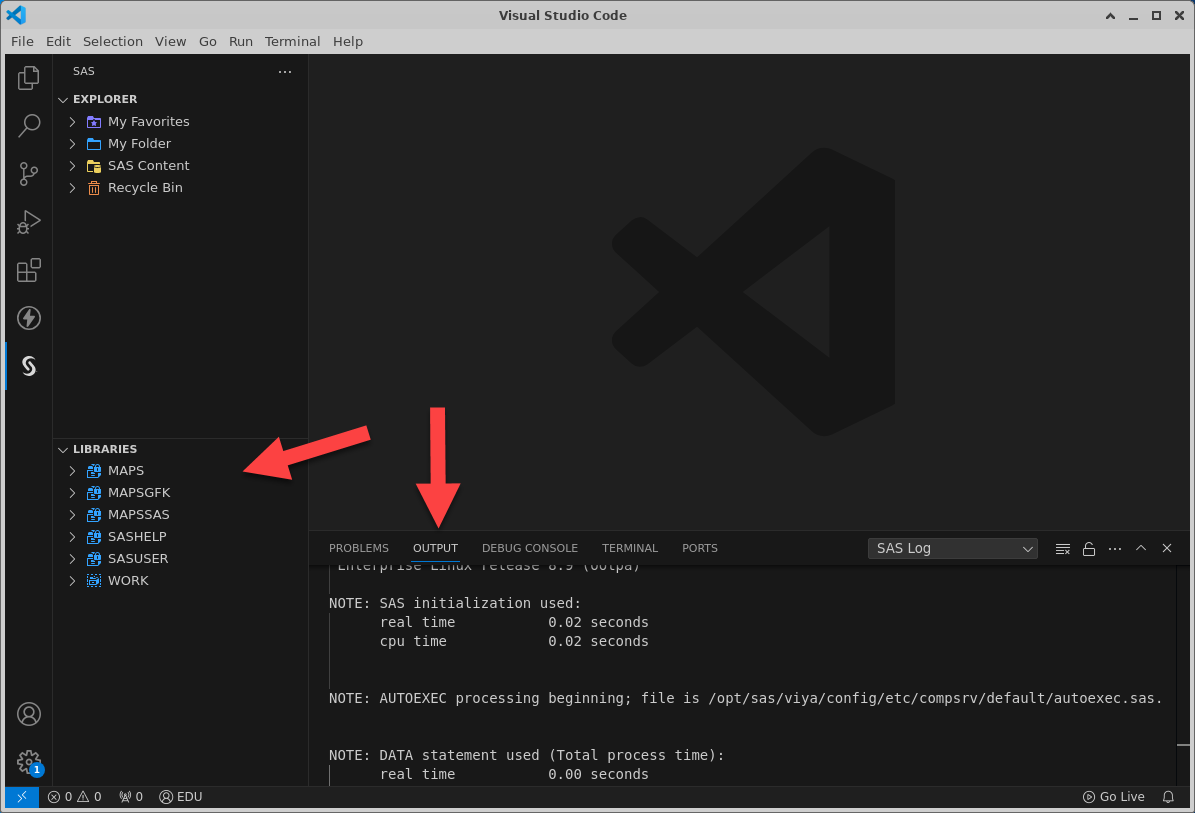Viewport: 1195px width, 813px height.
Task: Open the Search view icon
Action: pos(29,125)
